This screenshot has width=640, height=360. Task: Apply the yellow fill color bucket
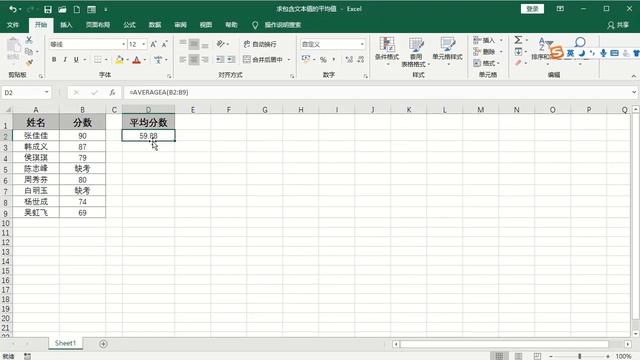click(119, 60)
